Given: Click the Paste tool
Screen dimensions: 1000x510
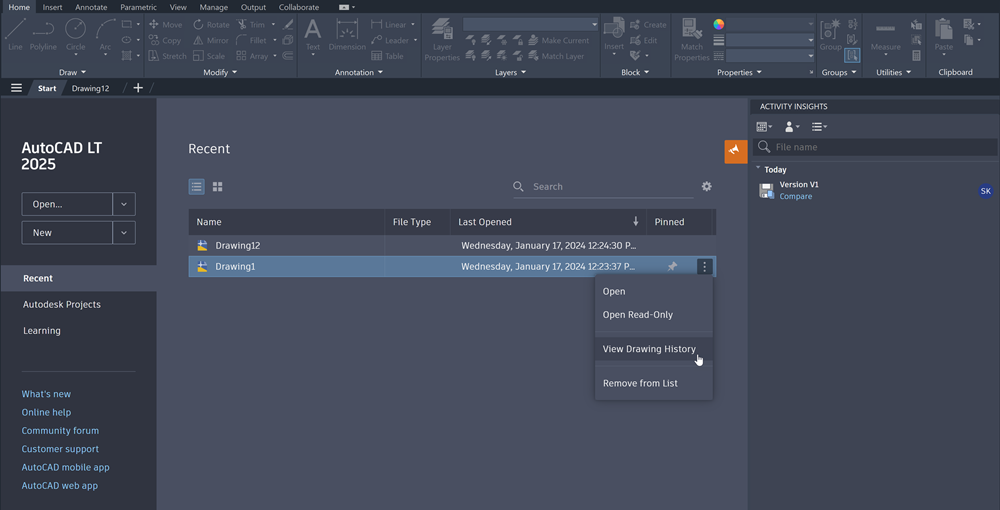Looking at the screenshot, I should click(x=944, y=34).
